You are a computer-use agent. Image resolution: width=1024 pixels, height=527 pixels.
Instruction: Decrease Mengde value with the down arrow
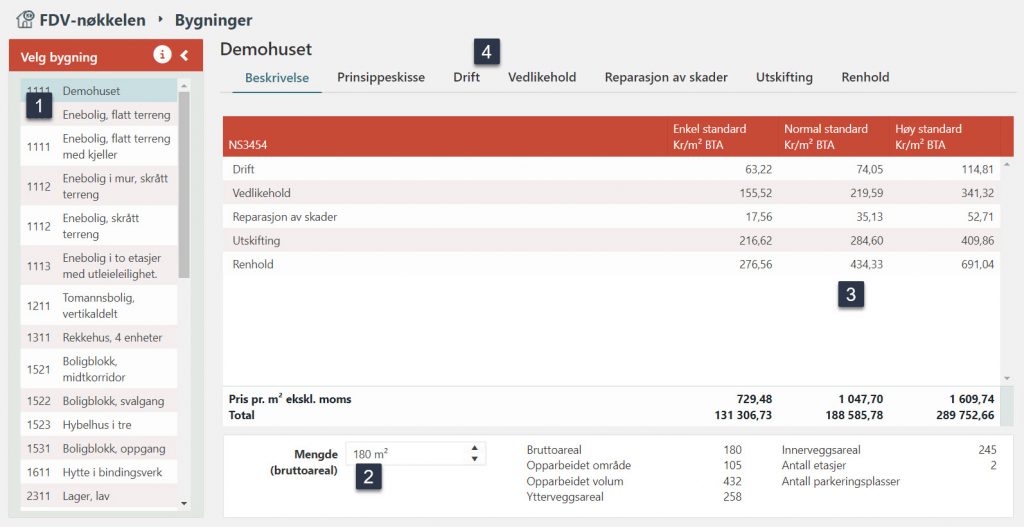pos(474,459)
